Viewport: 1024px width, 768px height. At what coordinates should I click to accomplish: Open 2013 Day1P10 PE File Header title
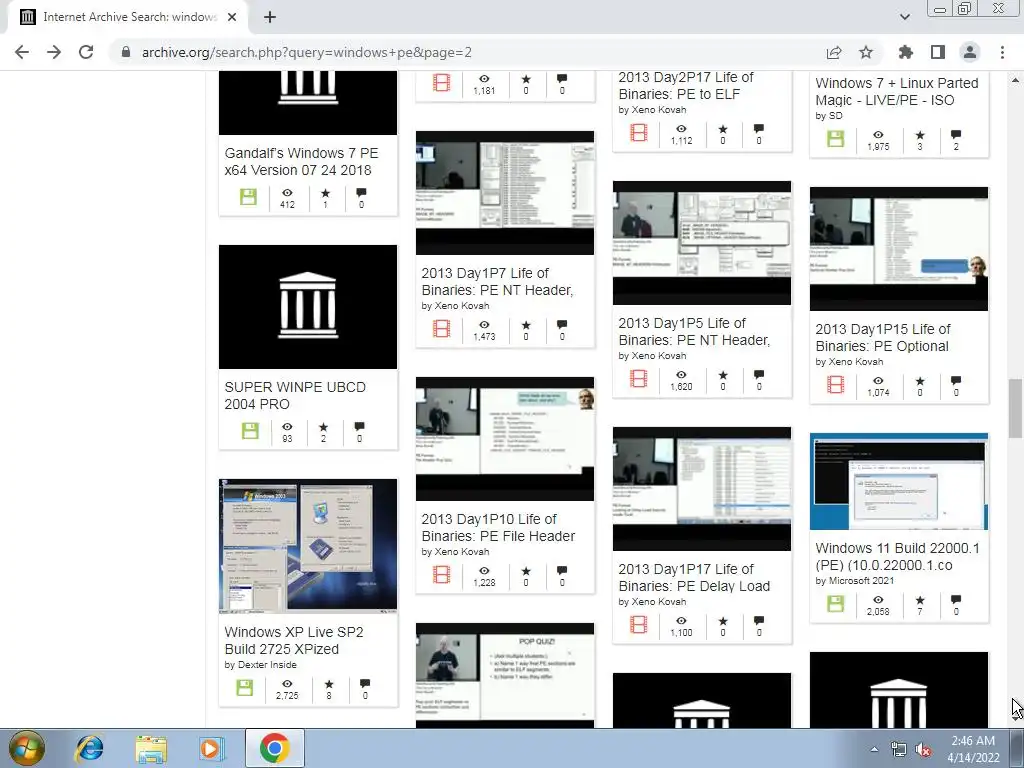tap(498, 528)
